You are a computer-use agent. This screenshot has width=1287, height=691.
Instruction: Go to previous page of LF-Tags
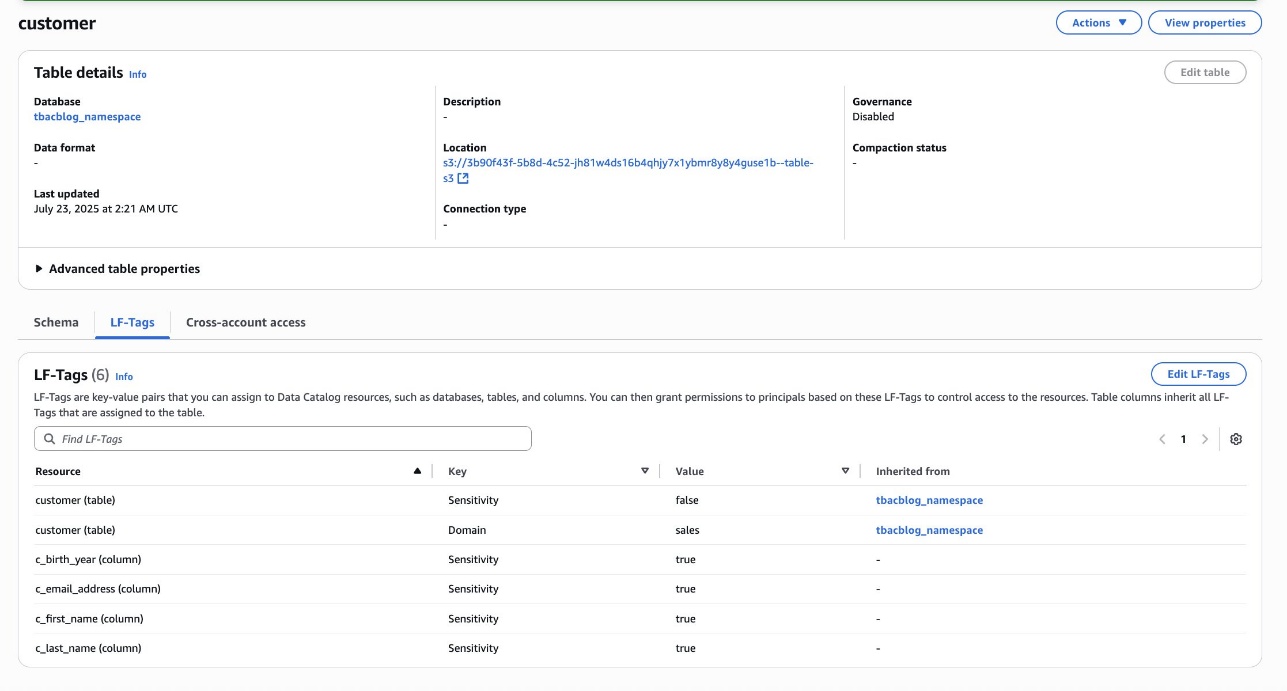tap(1162, 439)
